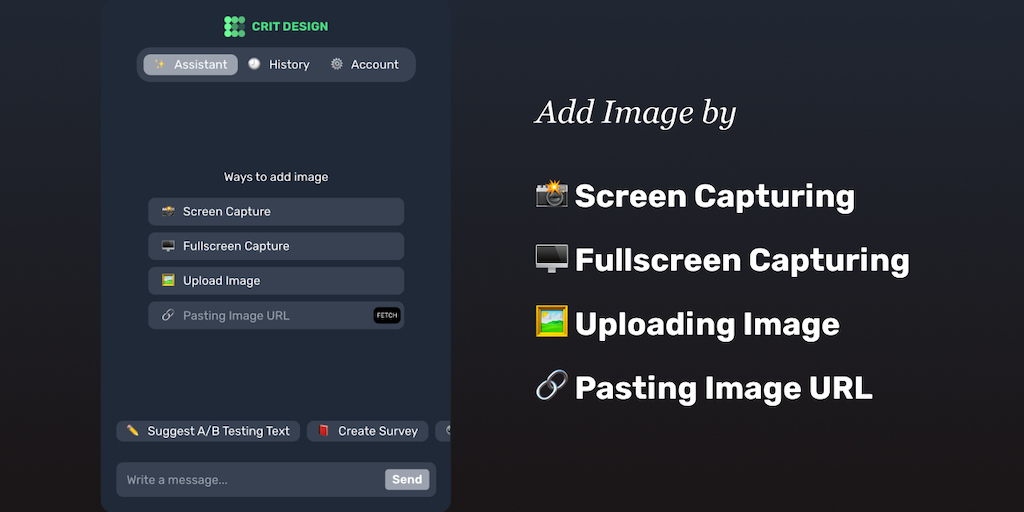Click the Fullscreen Capturing headline text
Screen dimensions: 1024x512
pos(742,260)
